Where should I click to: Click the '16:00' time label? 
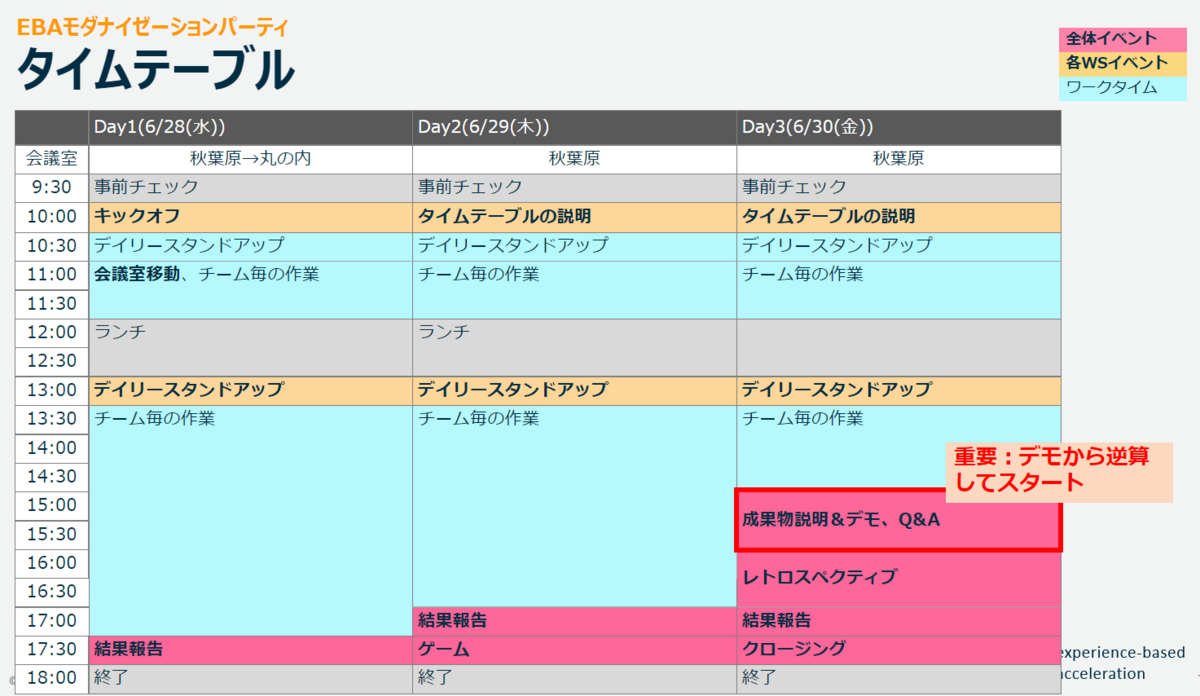(x=52, y=563)
